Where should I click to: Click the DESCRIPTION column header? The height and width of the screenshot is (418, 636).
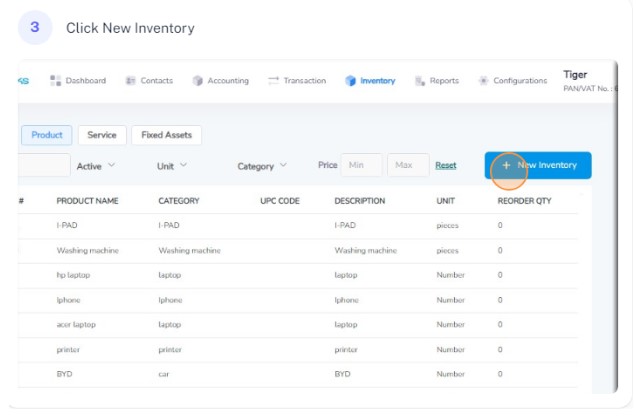(360, 201)
